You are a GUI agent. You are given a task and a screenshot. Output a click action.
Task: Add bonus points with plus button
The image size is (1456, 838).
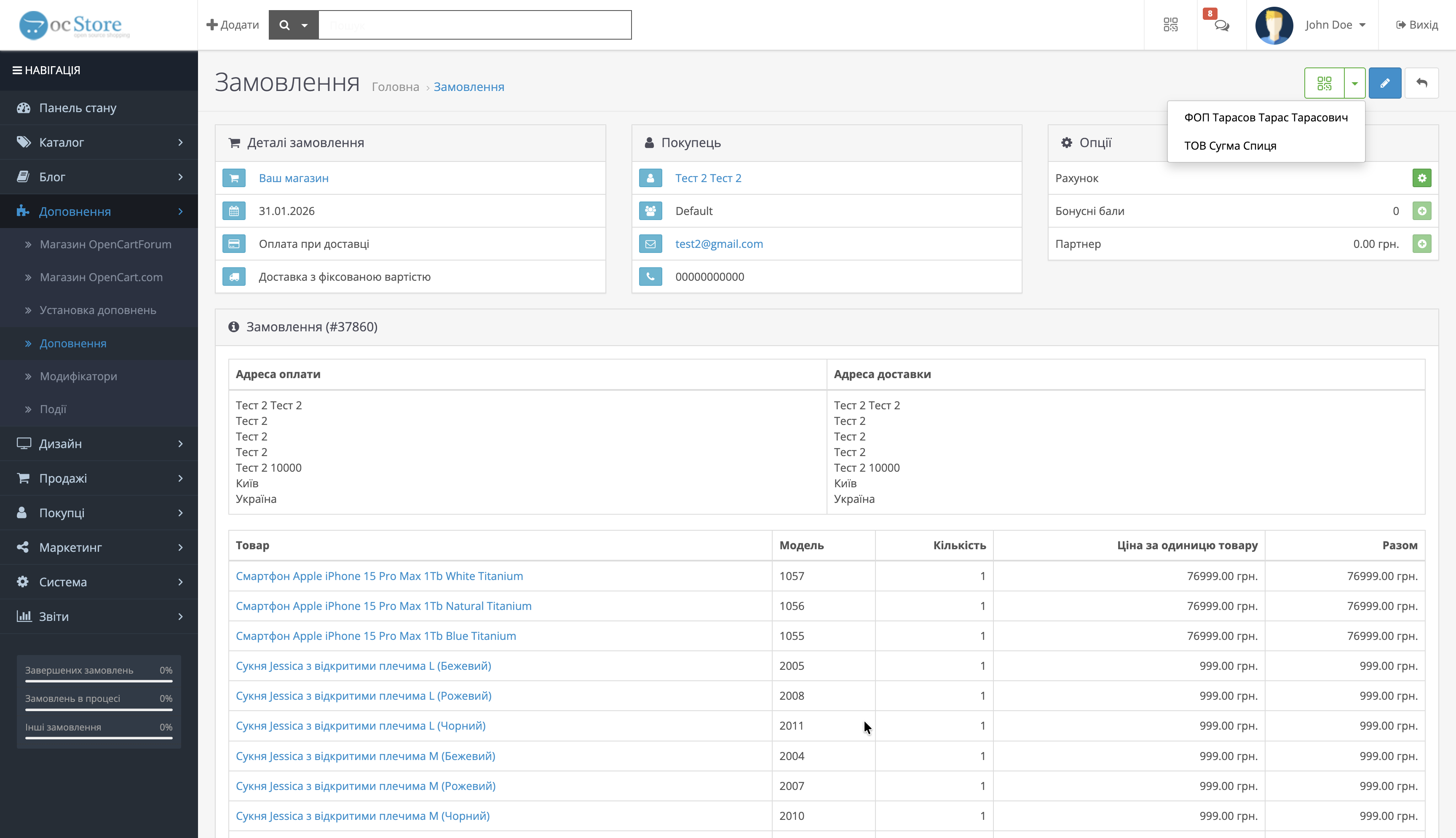click(1421, 211)
